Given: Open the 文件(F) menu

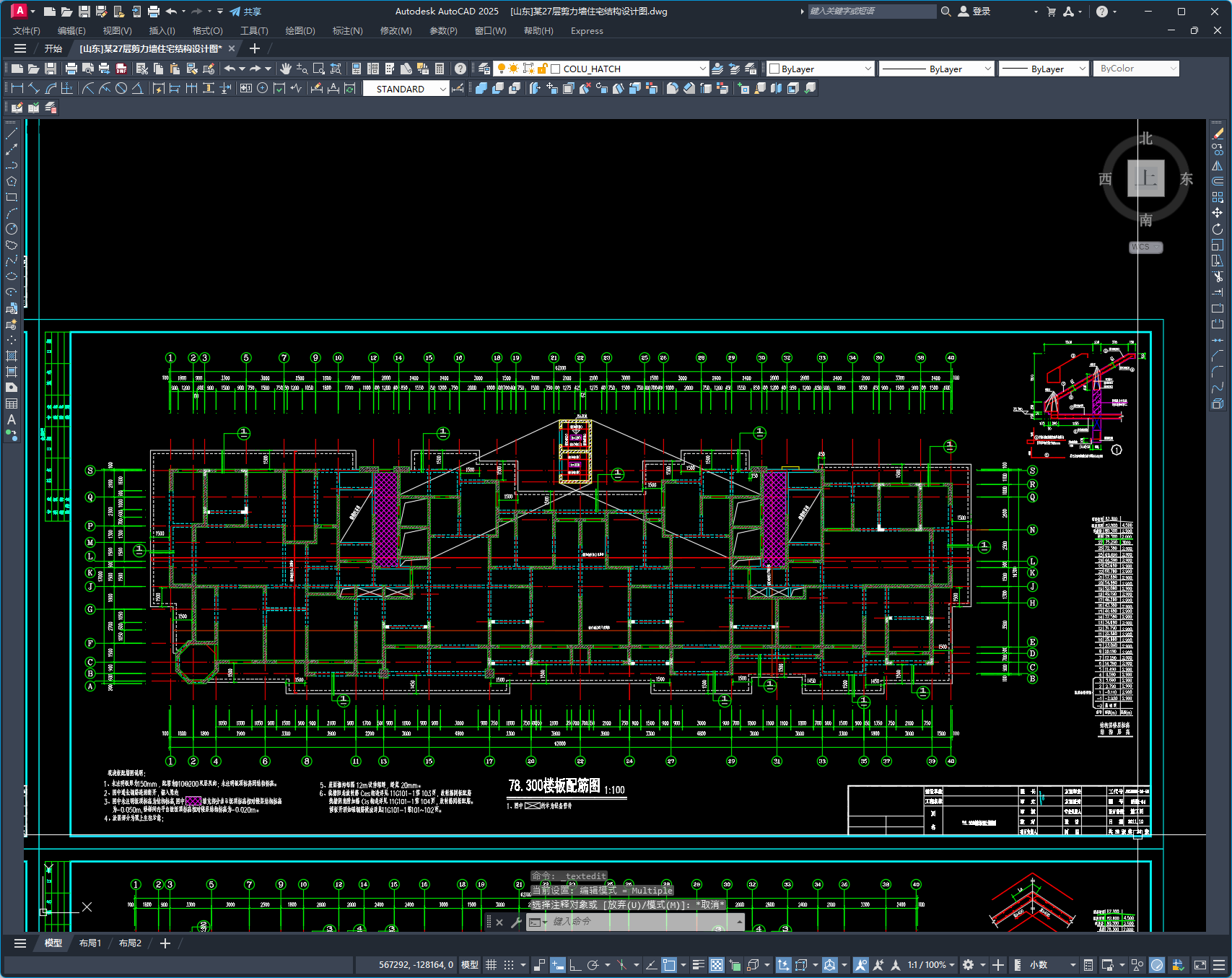Looking at the screenshot, I should [27, 31].
